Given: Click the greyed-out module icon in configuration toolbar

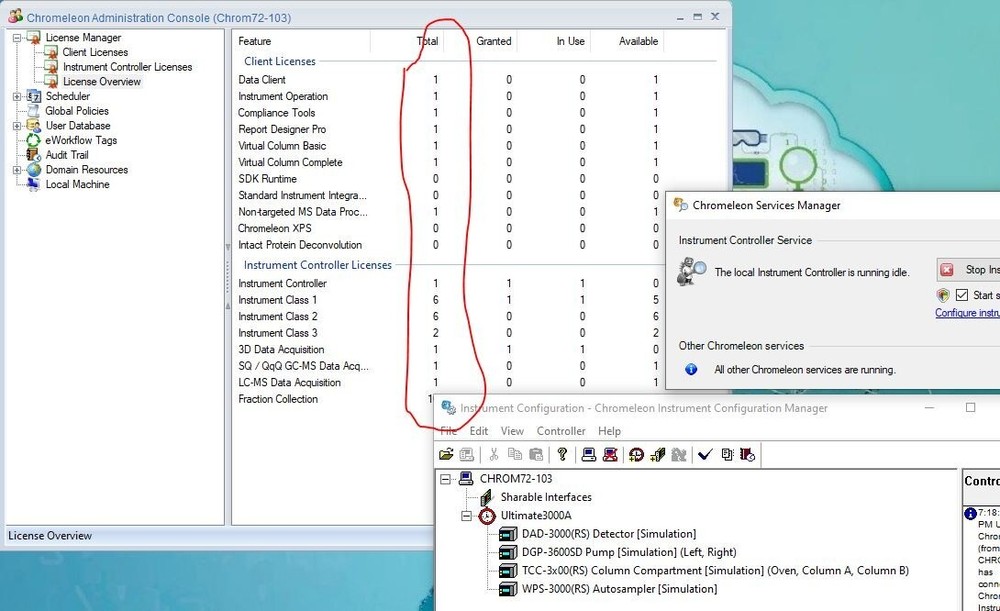Looking at the screenshot, I should (679, 454).
